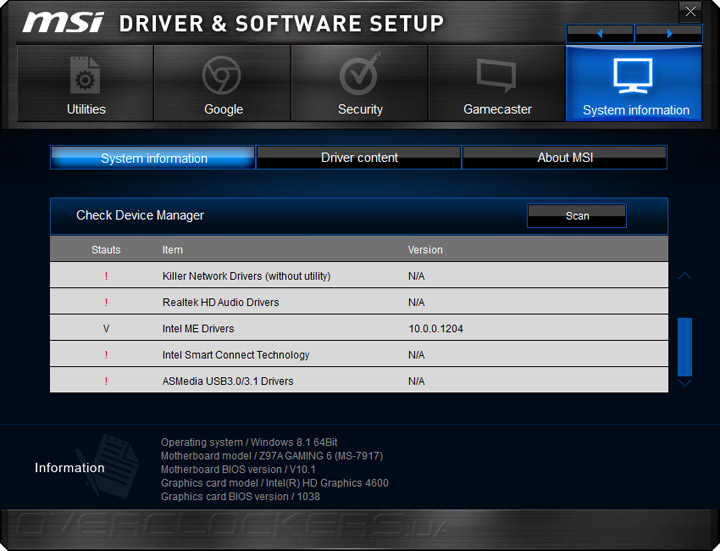
Task: Click the Operating system Windows 8.1 line
Action: 249,442
